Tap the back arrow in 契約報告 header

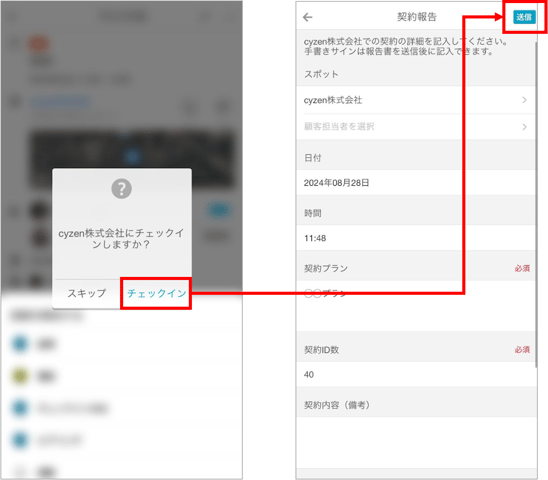tap(308, 17)
